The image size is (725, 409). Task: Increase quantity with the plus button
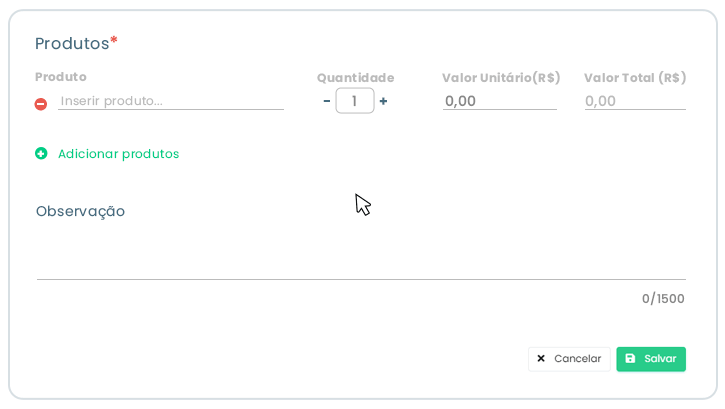pos(383,101)
